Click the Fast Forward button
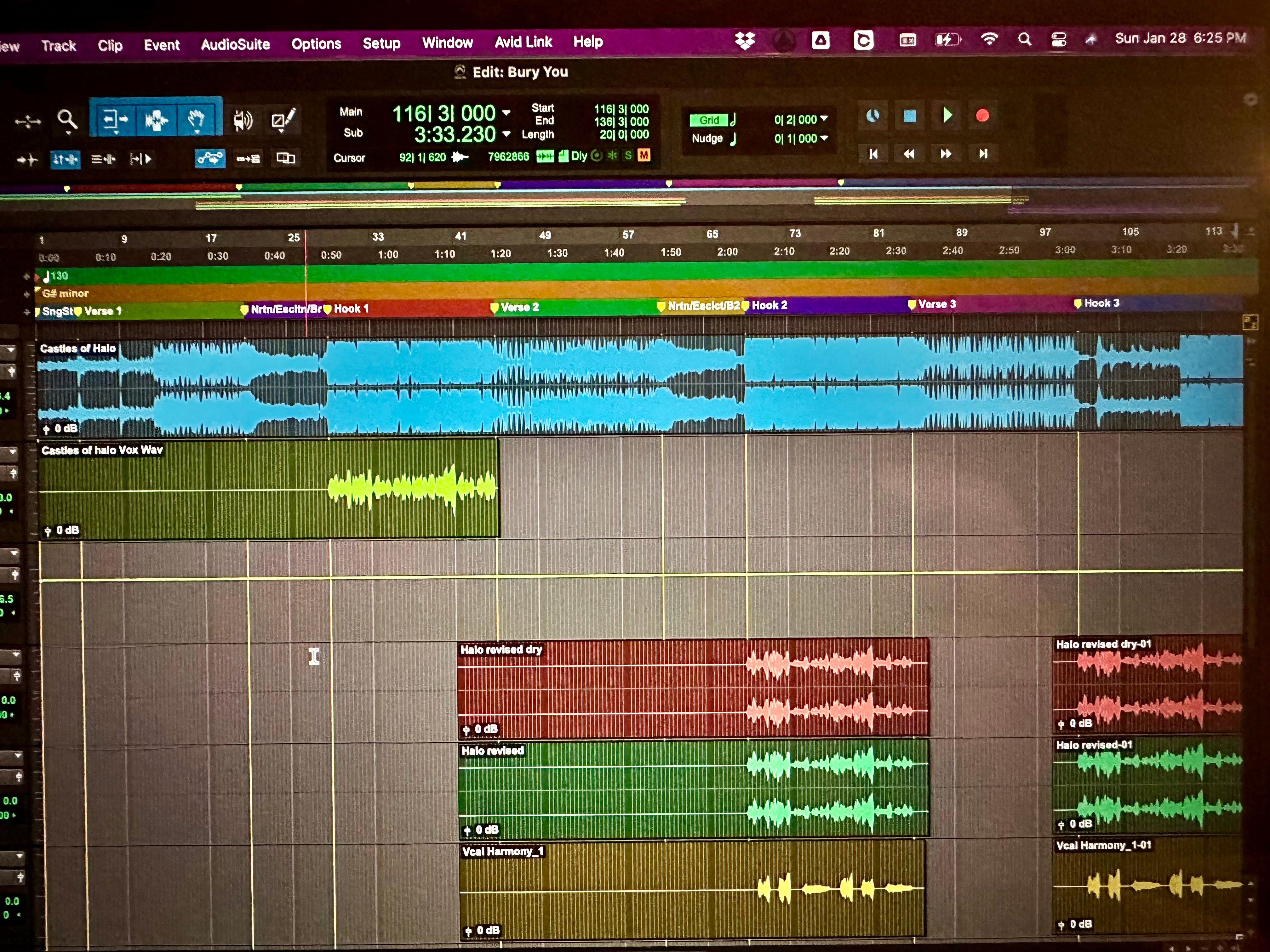The image size is (1270, 952). [x=946, y=154]
